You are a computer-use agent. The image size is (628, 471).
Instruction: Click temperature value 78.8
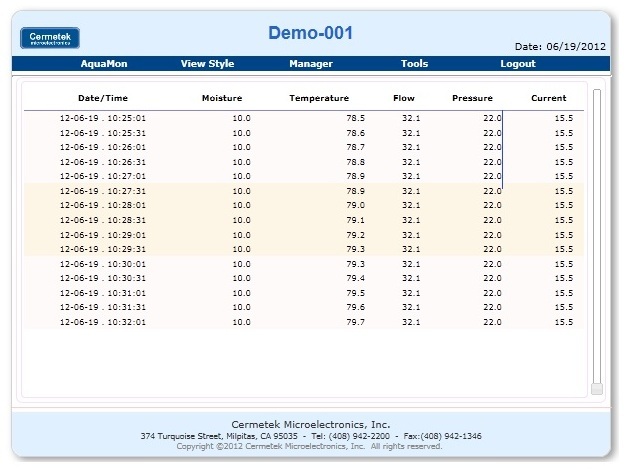click(x=356, y=163)
